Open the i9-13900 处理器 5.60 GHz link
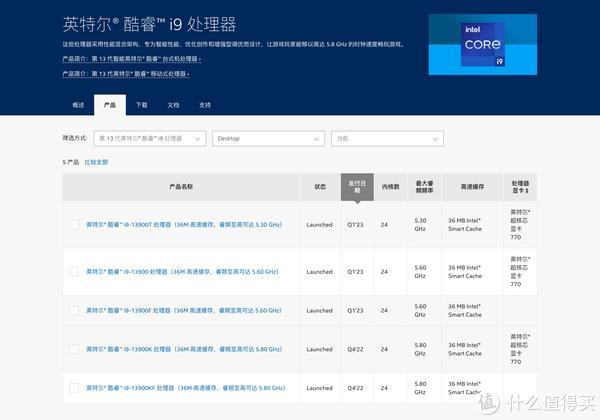Screen dimensions: 600x420 [182, 272]
